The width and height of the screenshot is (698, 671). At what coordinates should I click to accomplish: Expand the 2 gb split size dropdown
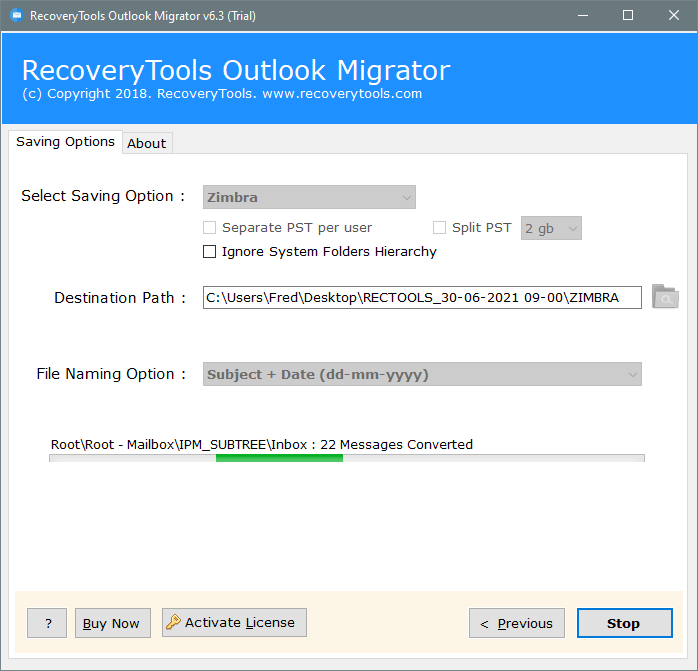(551, 228)
